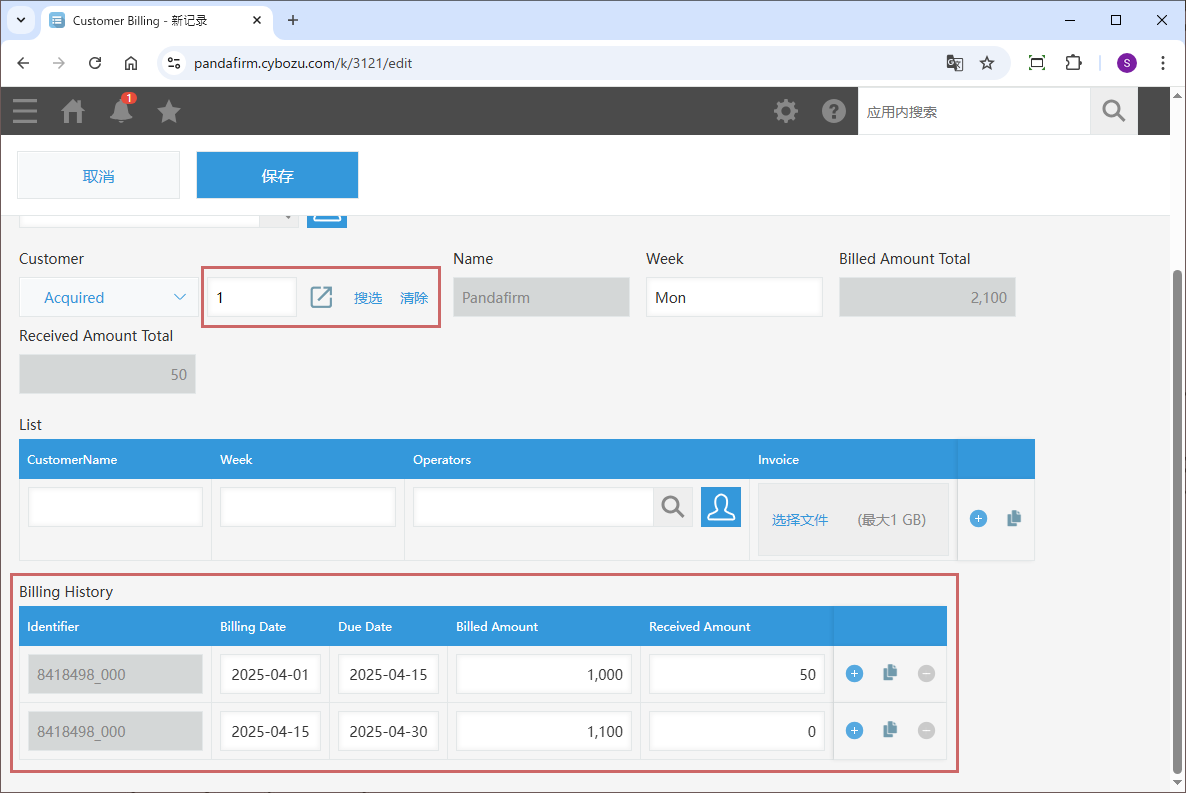The width and height of the screenshot is (1186, 793).
Task: Click the Week input field containing Mon
Action: point(733,297)
